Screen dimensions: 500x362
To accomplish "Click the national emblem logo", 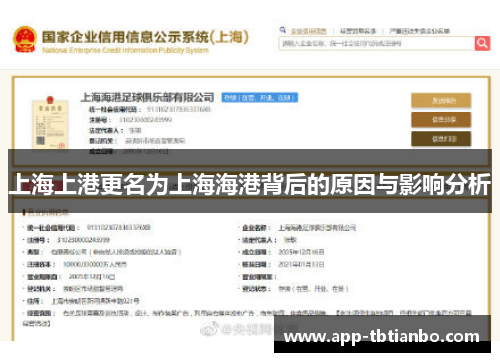I will [25, 39].
